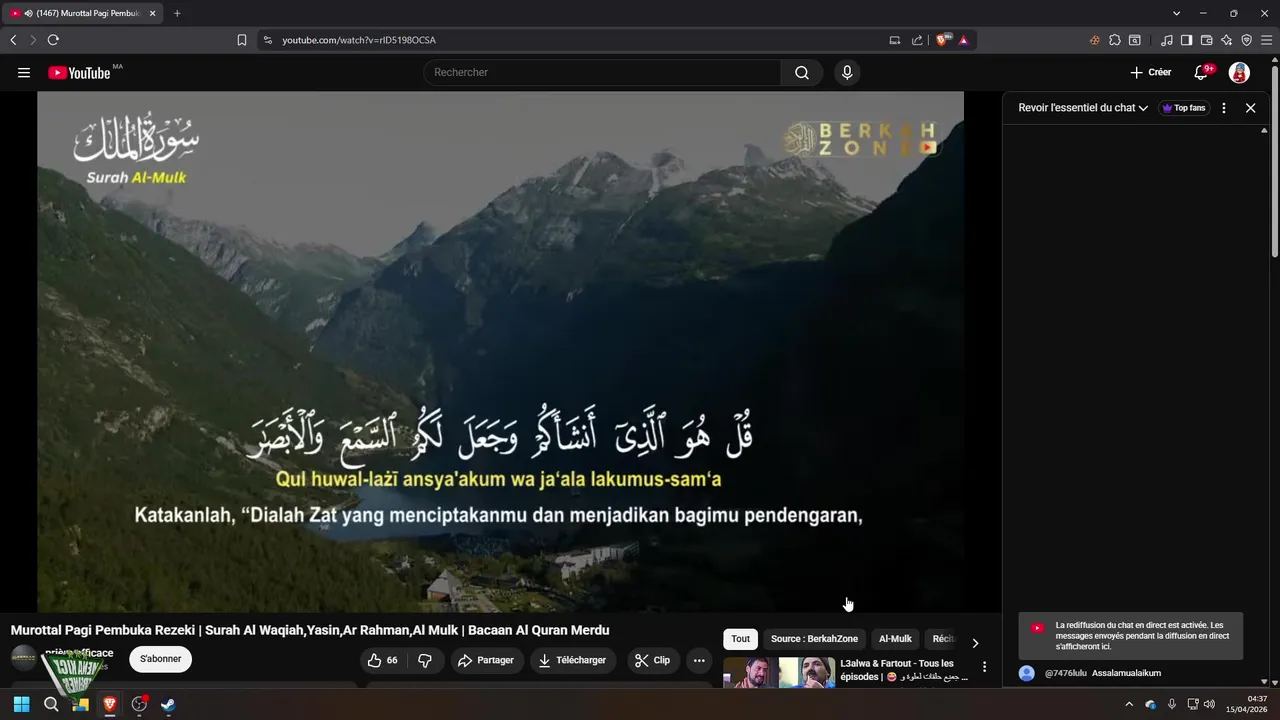
Task: Open Brave Leo AI sparkle icon
Action: click(1227, 40)
